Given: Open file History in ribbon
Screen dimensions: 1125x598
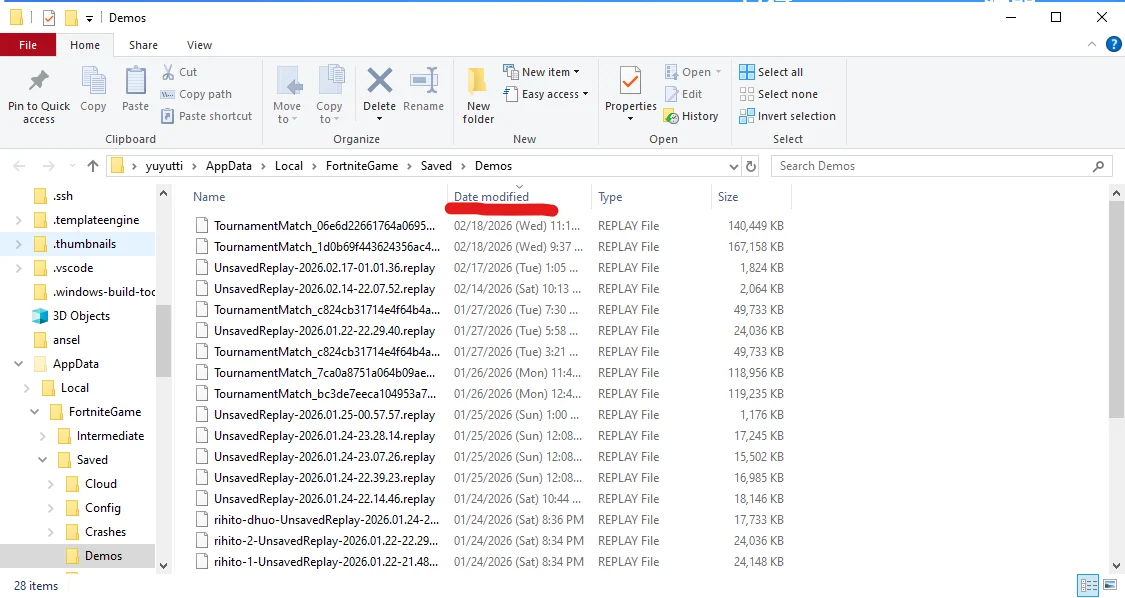Looking at the screenshot, I should 691,116.
